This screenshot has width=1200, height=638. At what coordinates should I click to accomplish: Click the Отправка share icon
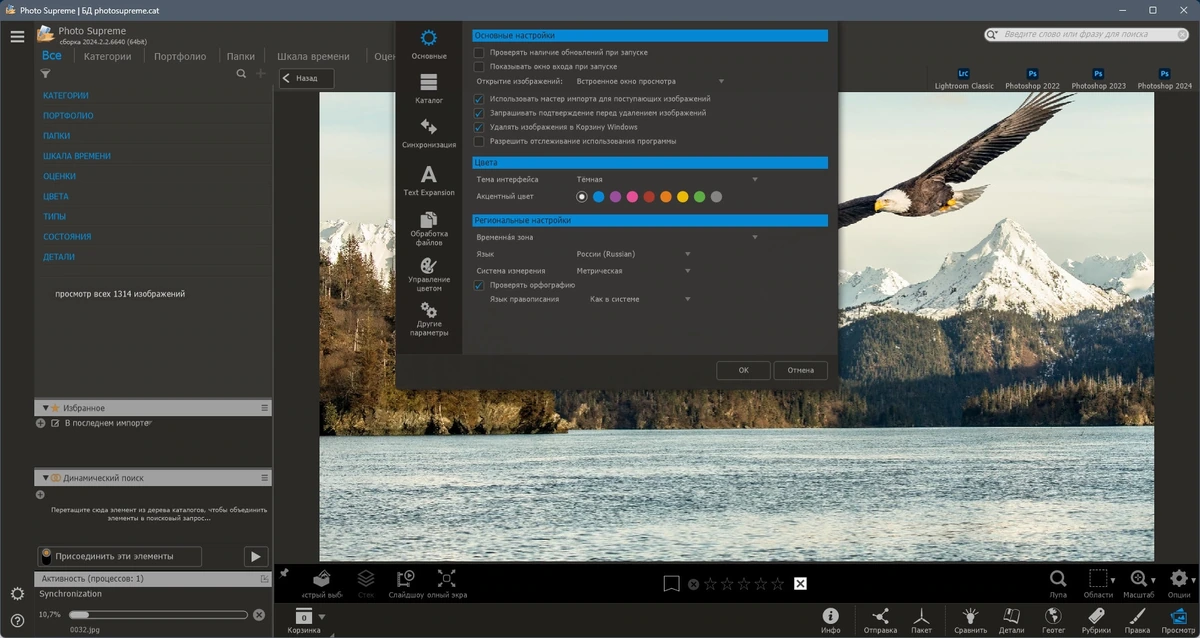tap(880, 620)
